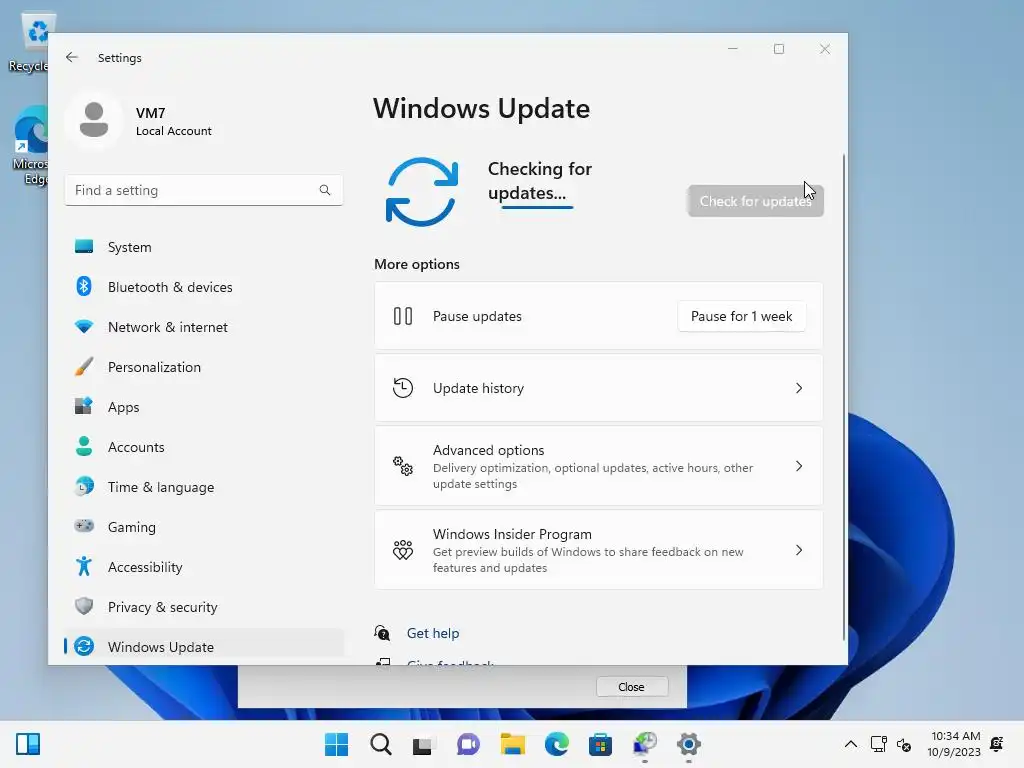Screen dimensions: 1024x768
Task: Click the Windows Update sync icon in sidebar
Action: point(84,647)
